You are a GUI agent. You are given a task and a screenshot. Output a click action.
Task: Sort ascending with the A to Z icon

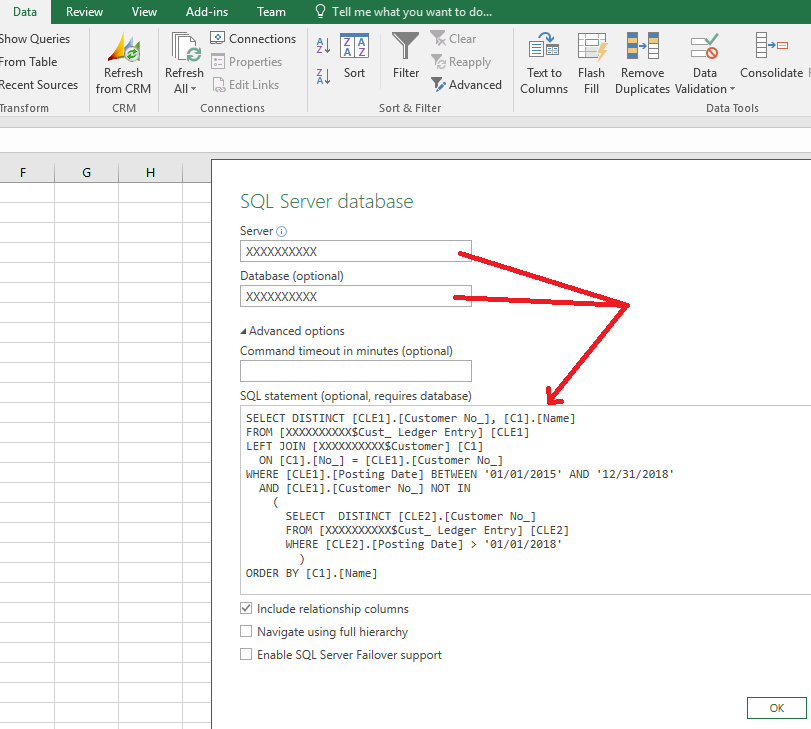pos(323,46)
